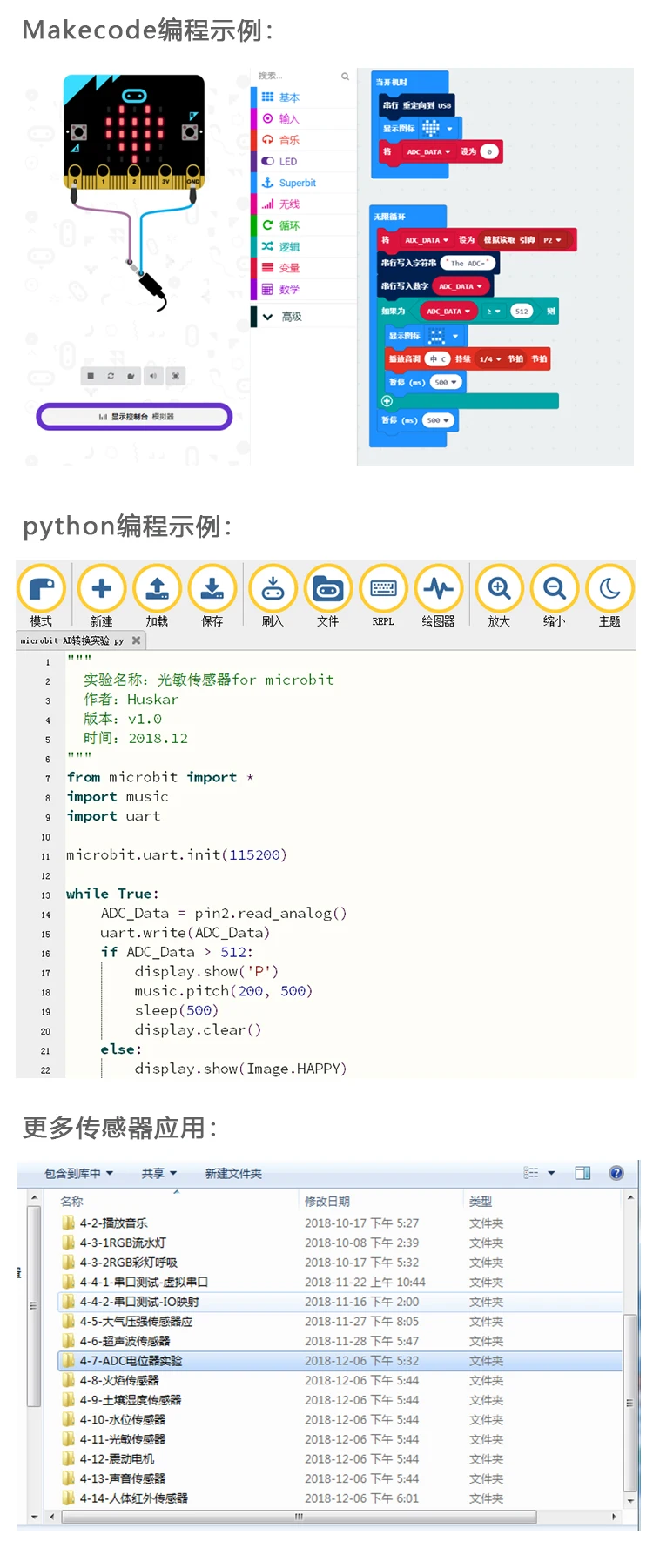Open the 音乐 block category

click(x=305, y=140)
